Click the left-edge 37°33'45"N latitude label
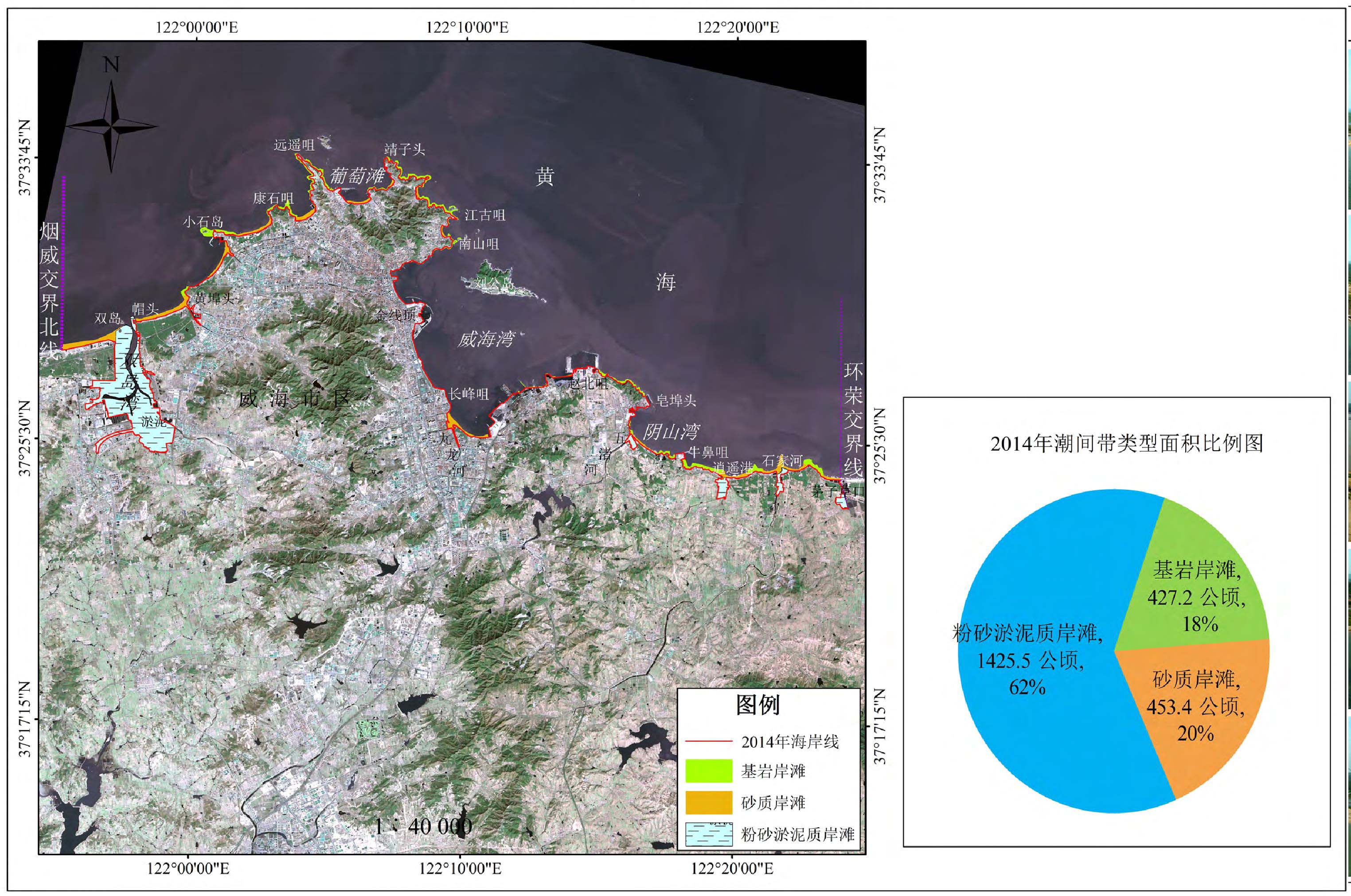The image size is (1351, 896). pyautogui.click(x=25, y=157)
